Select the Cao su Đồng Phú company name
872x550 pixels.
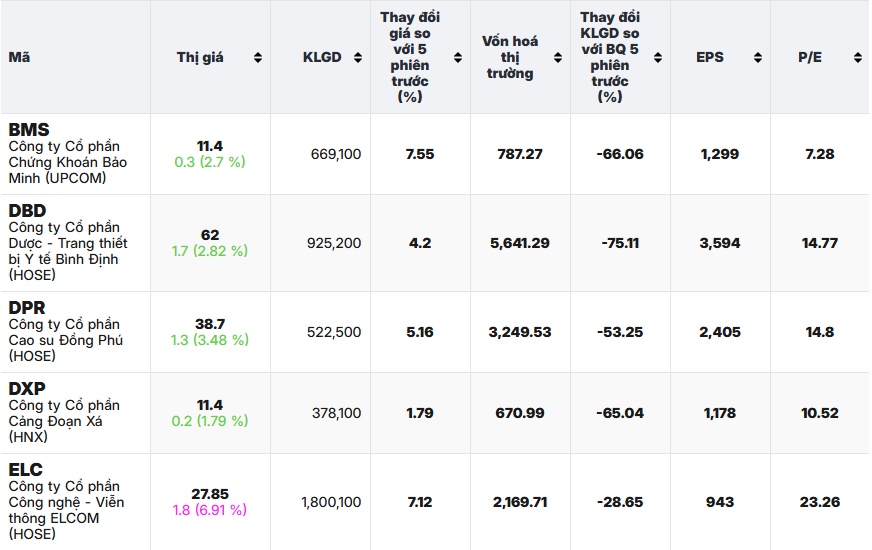64,340
